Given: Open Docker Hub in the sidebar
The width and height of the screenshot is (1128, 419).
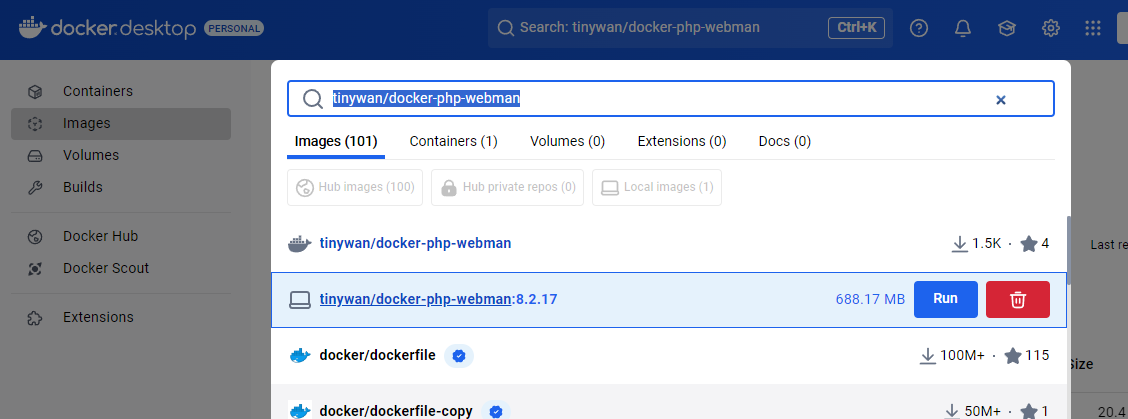Looking at the screenshot, I should 121,237.
